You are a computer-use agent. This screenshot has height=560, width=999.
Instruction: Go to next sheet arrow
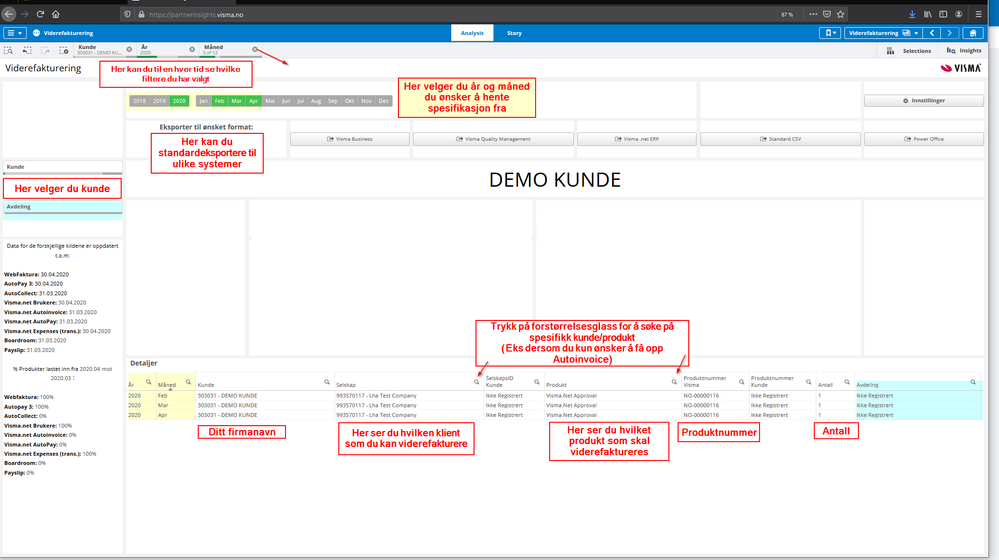(x=949, y=33)
